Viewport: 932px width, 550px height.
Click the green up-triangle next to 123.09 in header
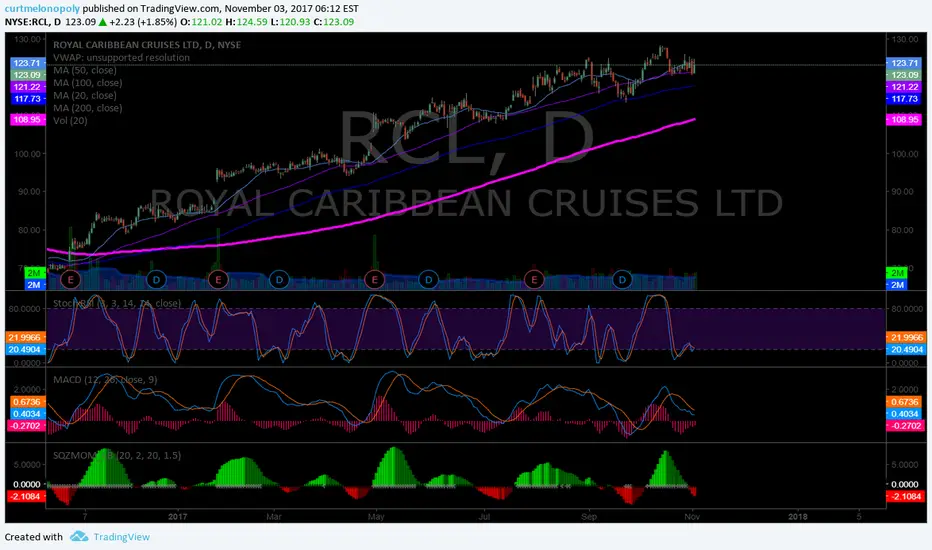(103, 22)
